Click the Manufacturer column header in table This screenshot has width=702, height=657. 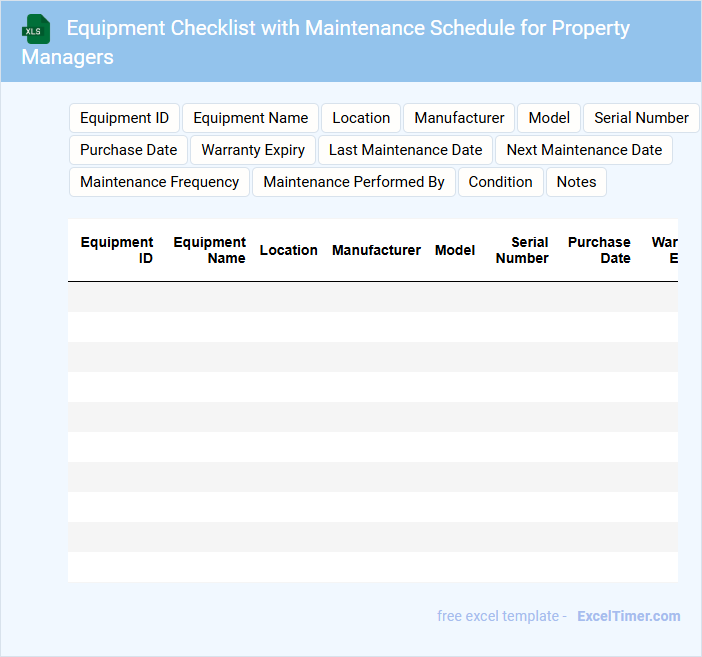(376, 250)
